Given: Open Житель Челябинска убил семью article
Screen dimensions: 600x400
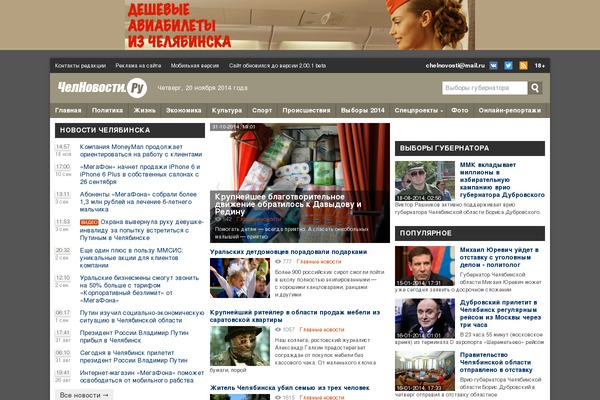Looking at the screenshot, I should coord(290,388).
